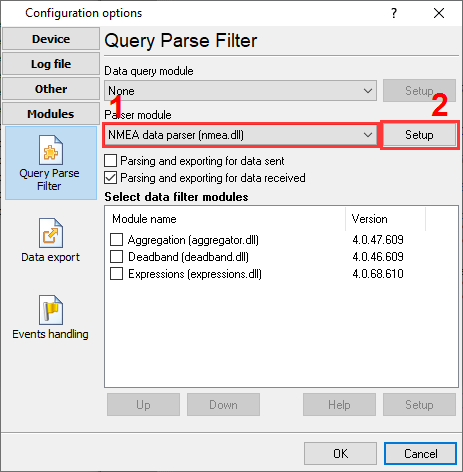Viewport: 463px width, 472px height.
Task: Open the Parser module NMEA dropdown
Action: pyautogui.click(x=240, y=135)
